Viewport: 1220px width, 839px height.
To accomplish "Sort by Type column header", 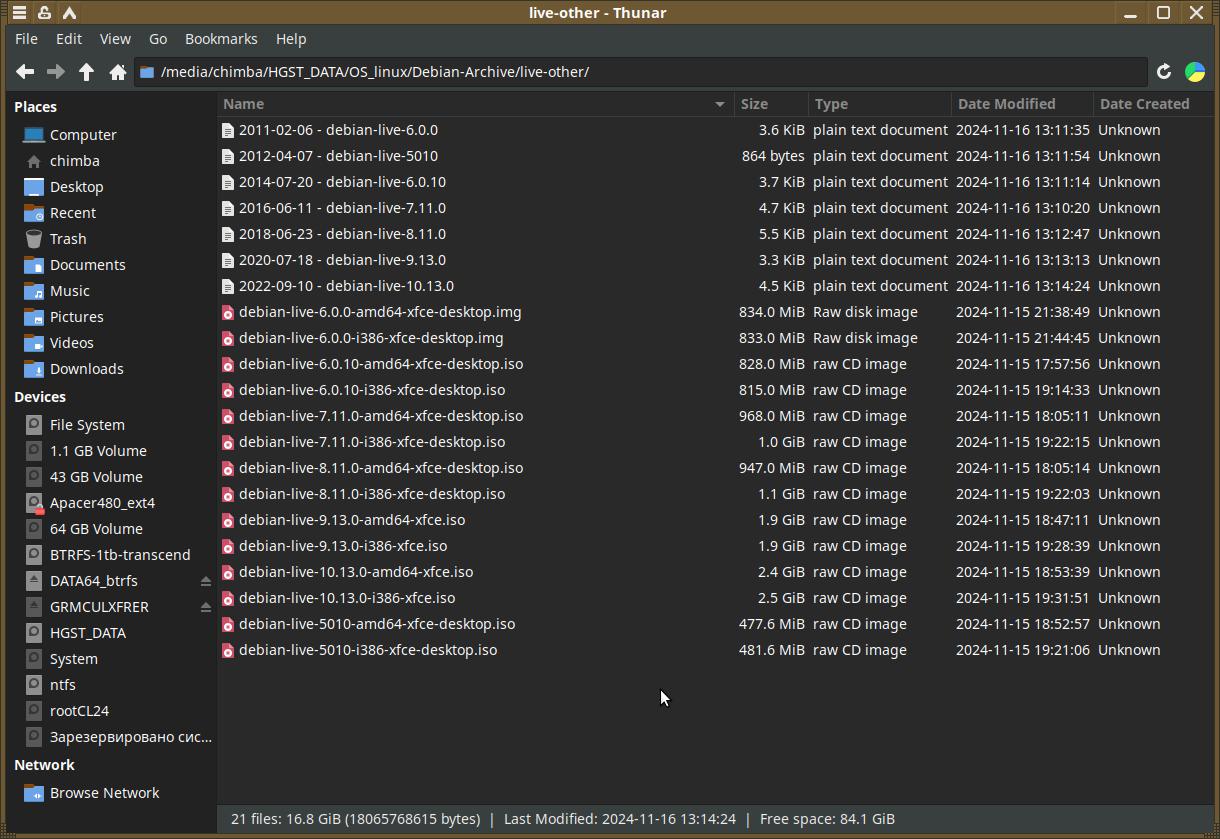I will coord(880,104).
